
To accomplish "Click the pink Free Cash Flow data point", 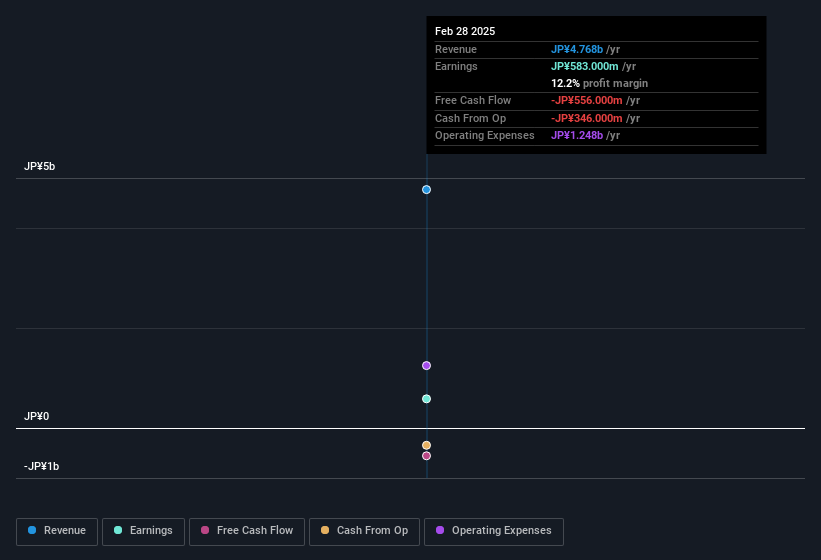I will pos(426,456).
